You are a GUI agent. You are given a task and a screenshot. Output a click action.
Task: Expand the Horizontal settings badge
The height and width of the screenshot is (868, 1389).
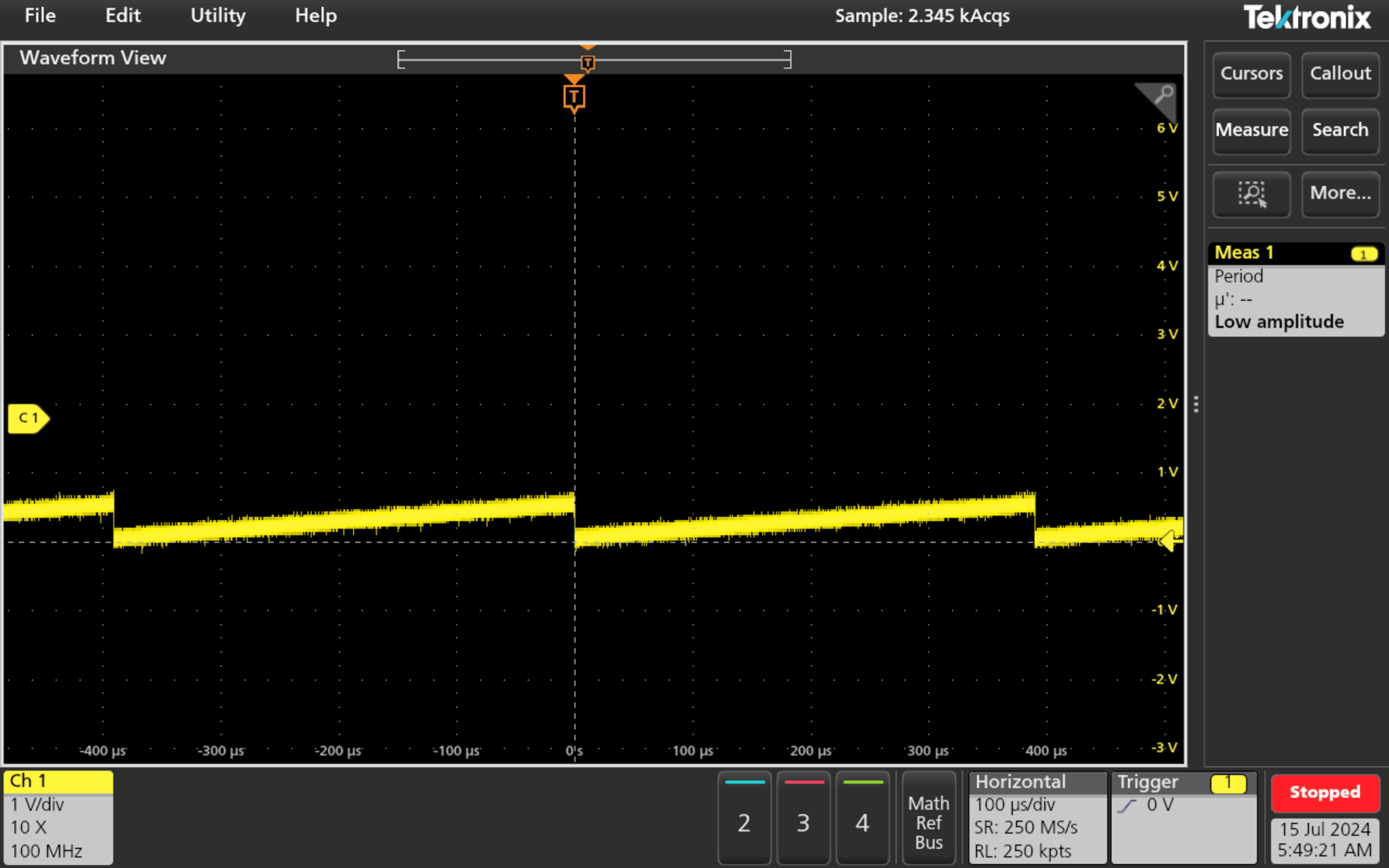click(1037, 817)
